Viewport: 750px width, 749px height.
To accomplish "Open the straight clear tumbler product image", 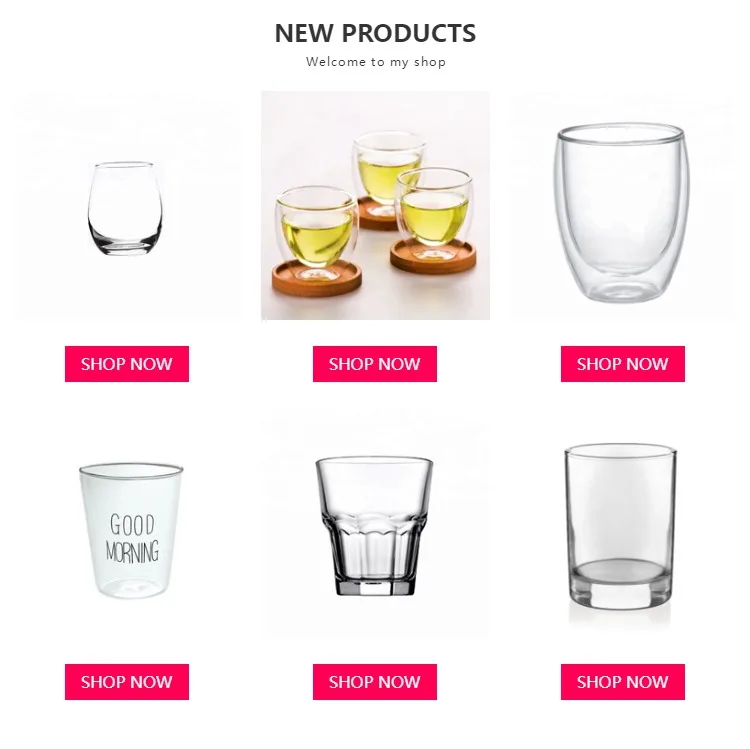I will pyautogui.click(x=621, y=527).
